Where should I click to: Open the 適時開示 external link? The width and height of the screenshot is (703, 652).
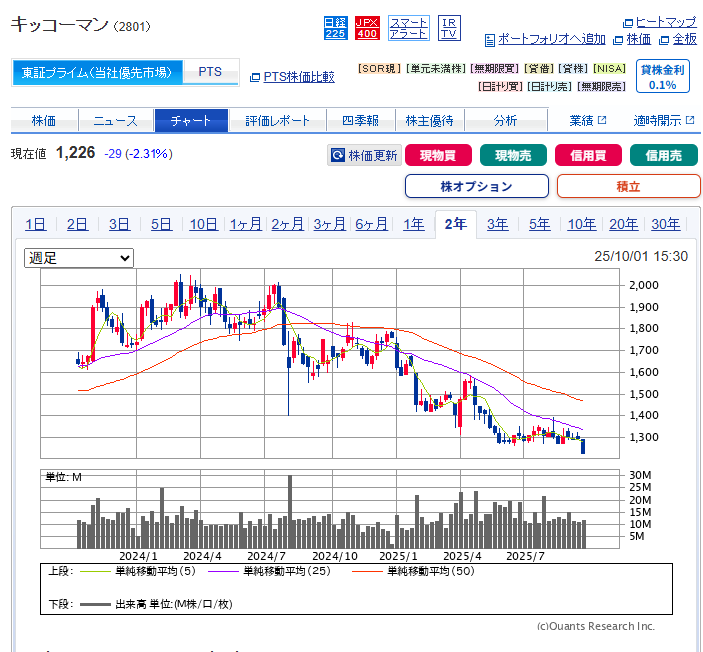click(663, 121)
